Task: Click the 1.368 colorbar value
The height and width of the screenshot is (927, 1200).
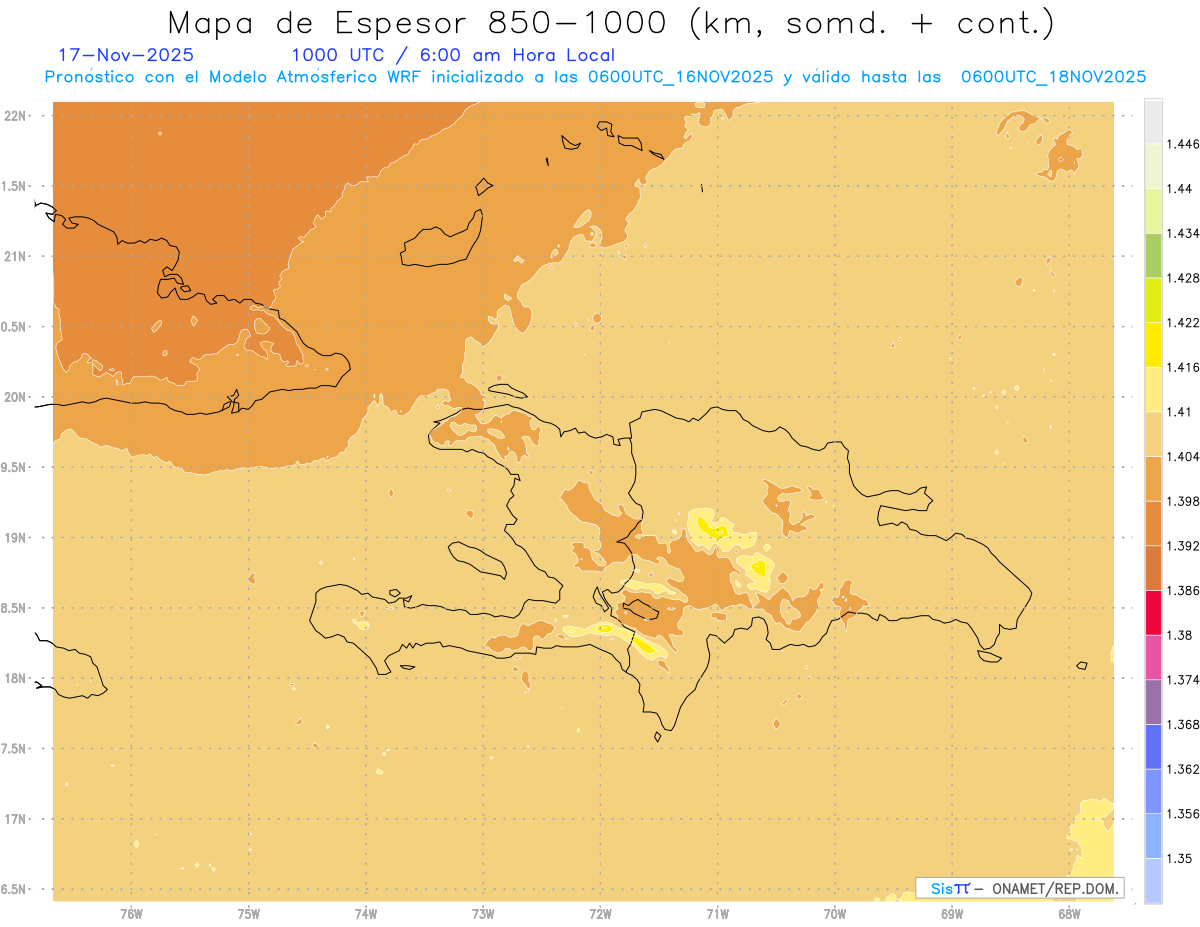Action: tap(1182, 724)
